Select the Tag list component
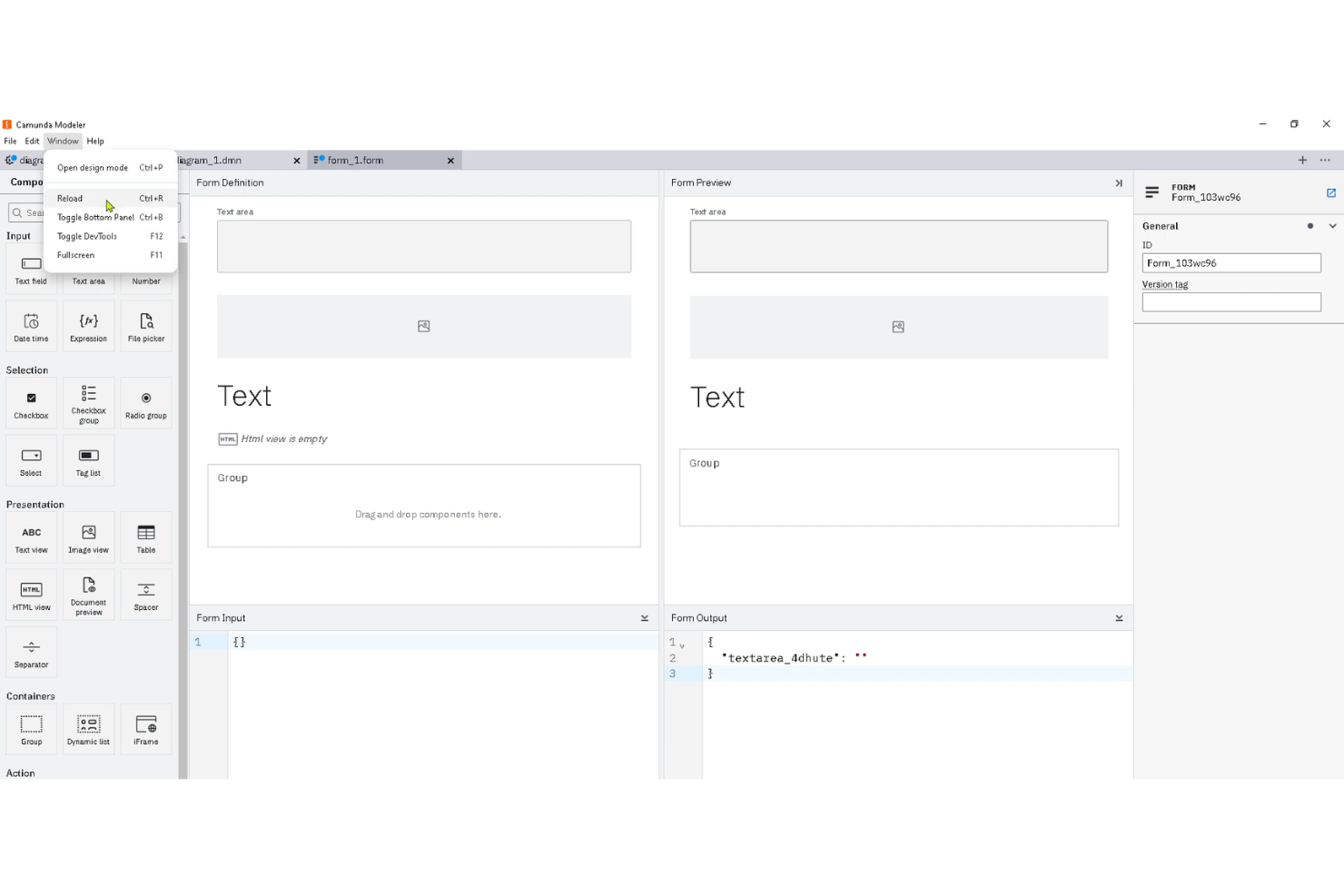Screen dimensions: 1344x896 click(x=88, y=460)
